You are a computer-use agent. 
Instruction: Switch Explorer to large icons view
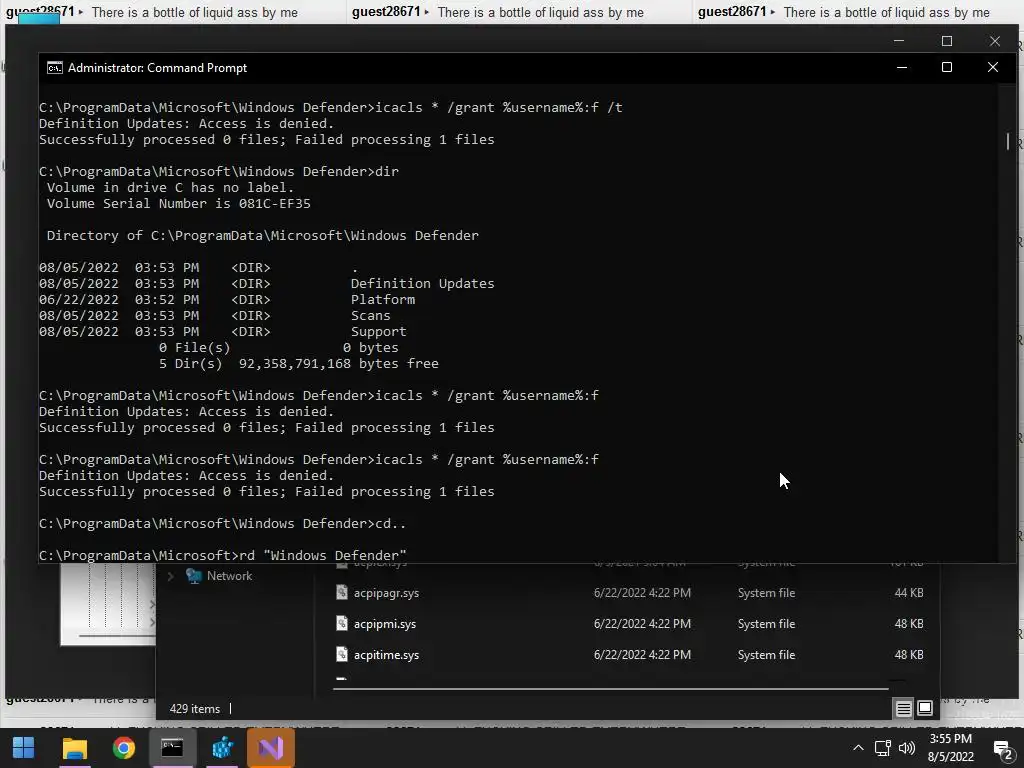(925, 708)
